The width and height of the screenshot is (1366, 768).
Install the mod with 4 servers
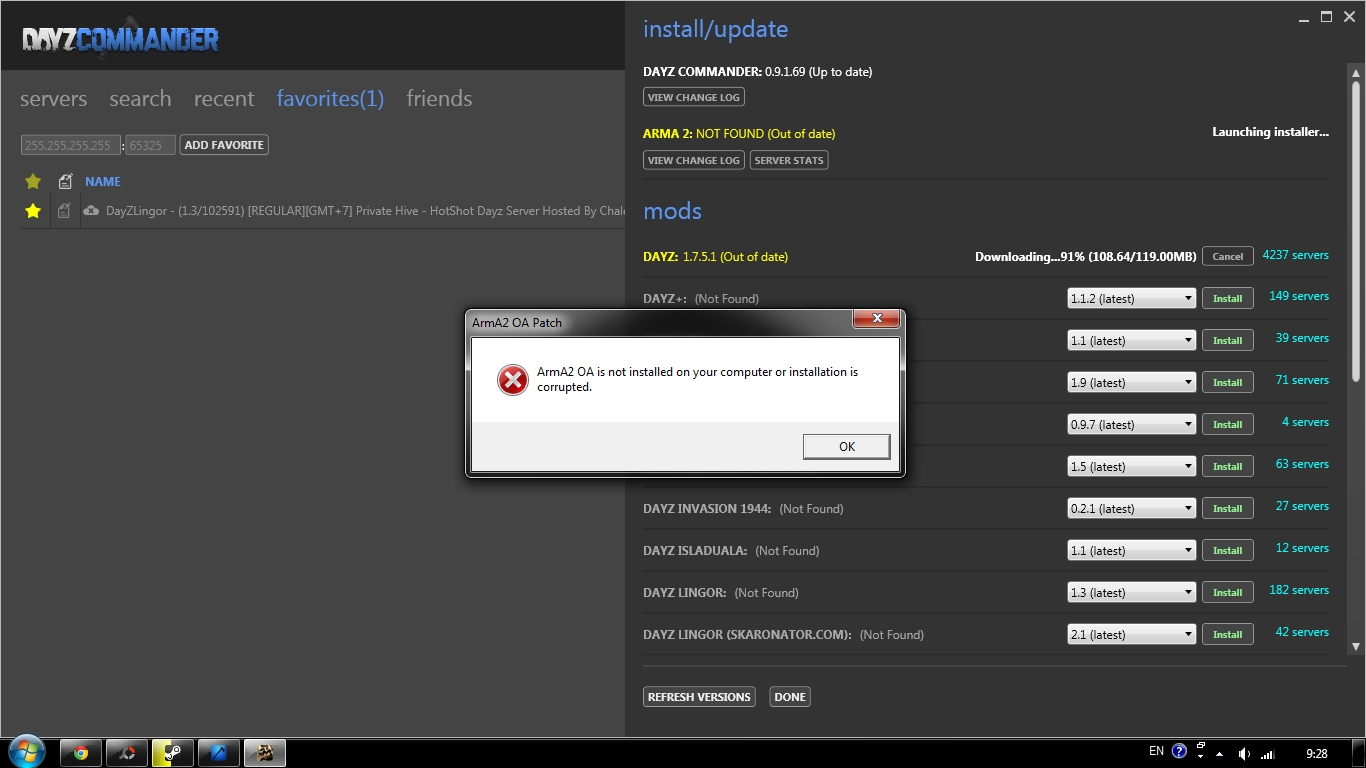[1228, 424]
